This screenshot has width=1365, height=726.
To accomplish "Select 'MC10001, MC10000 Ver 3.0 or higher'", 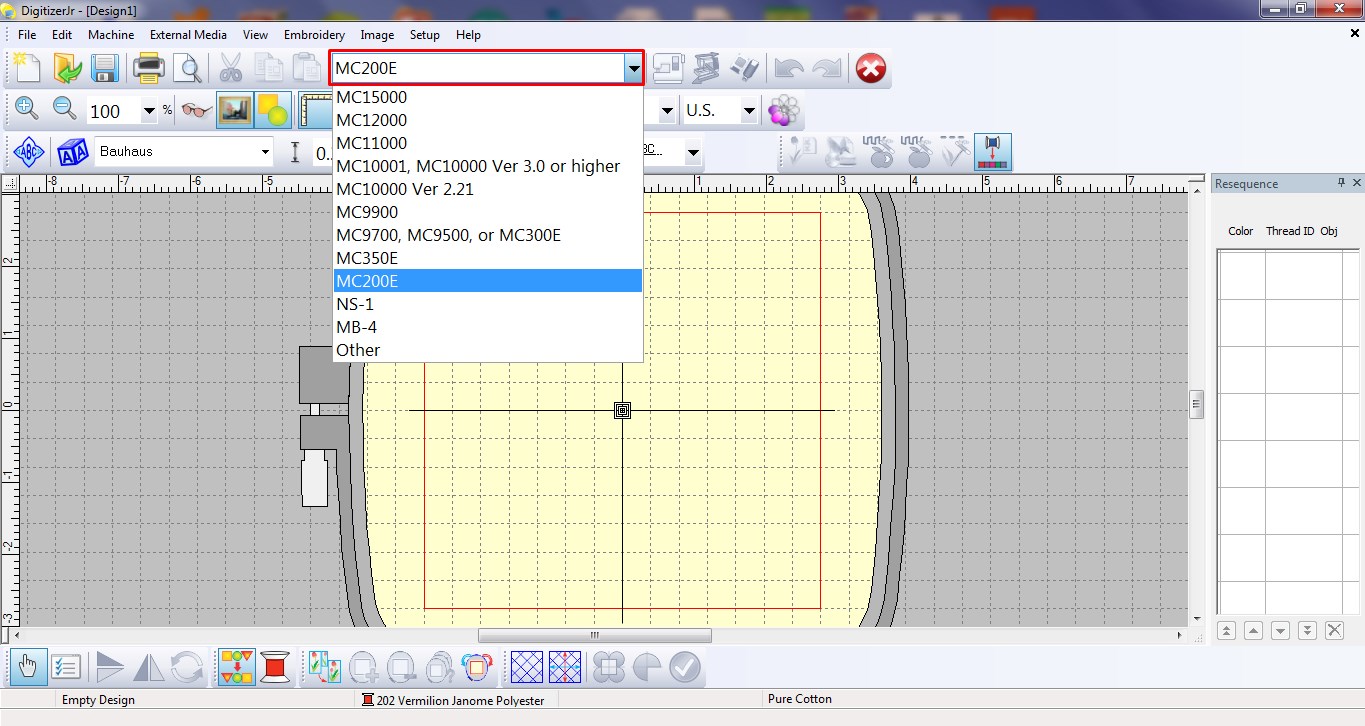I will click(488, 166).
